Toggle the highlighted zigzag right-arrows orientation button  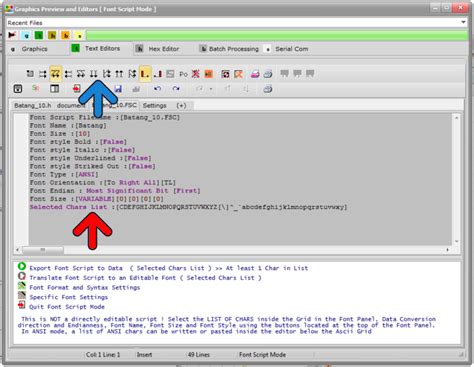tap(56, 74)
